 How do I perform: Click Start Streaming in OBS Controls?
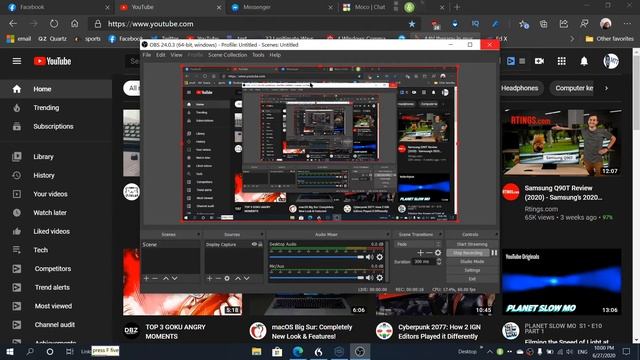coord(472,244)
